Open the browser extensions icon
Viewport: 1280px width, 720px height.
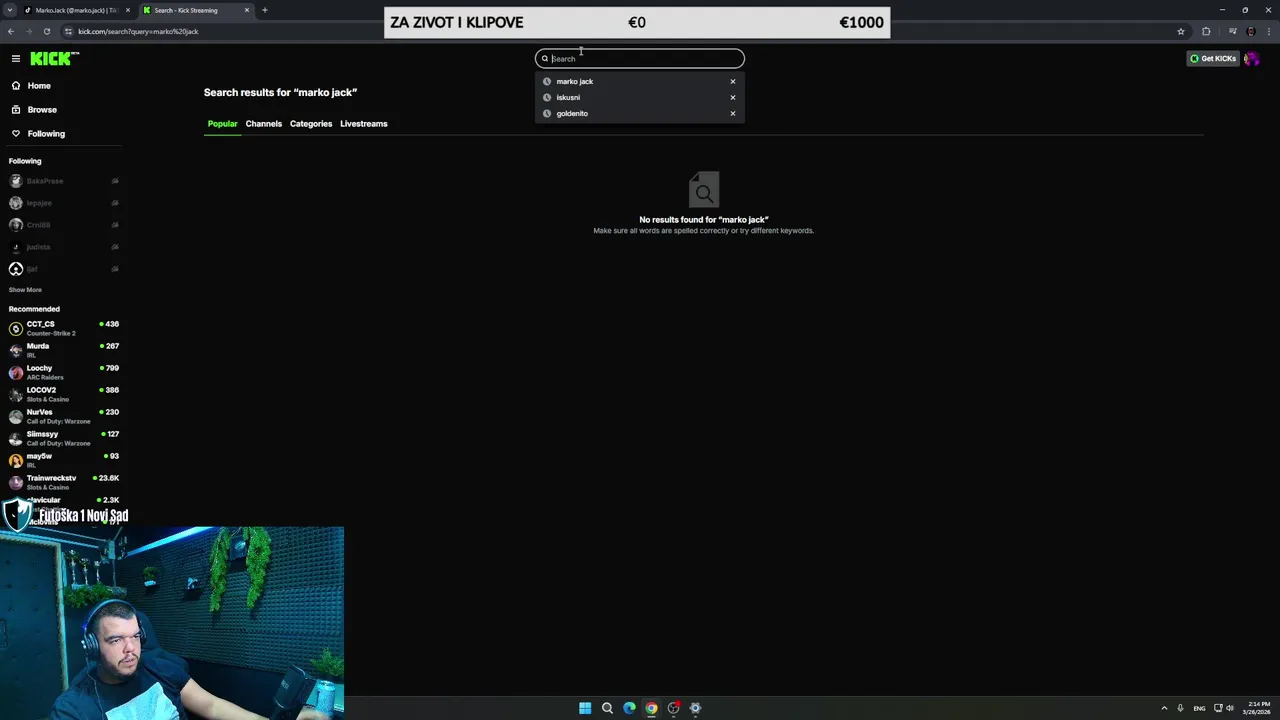pos(1206,31)
